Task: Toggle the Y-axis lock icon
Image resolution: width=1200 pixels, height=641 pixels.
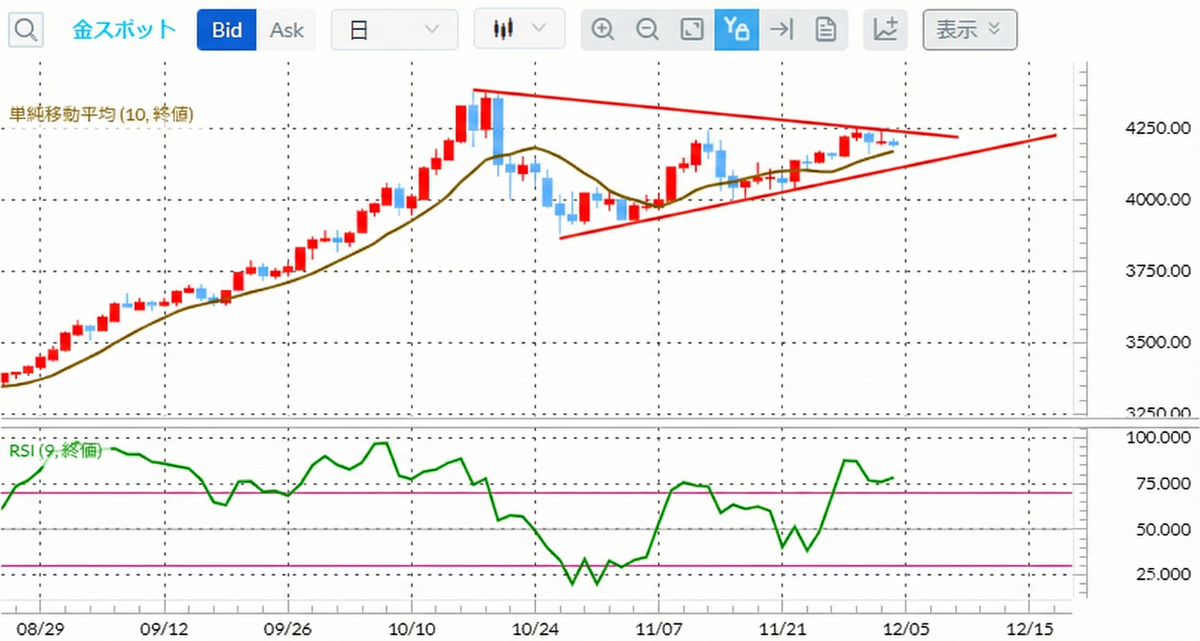Action: click(736, 30)
